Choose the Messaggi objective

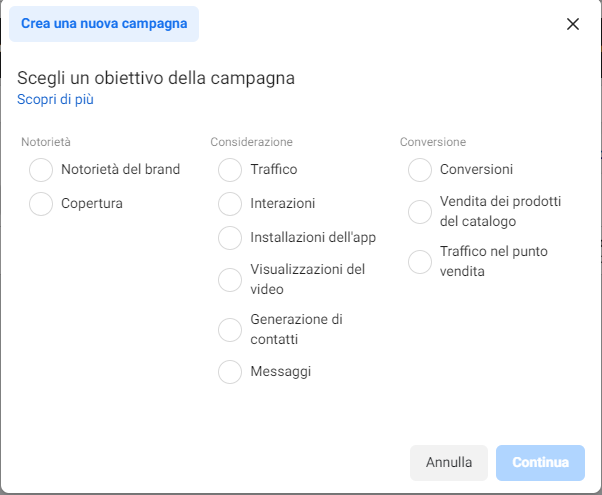click(230, 371)
